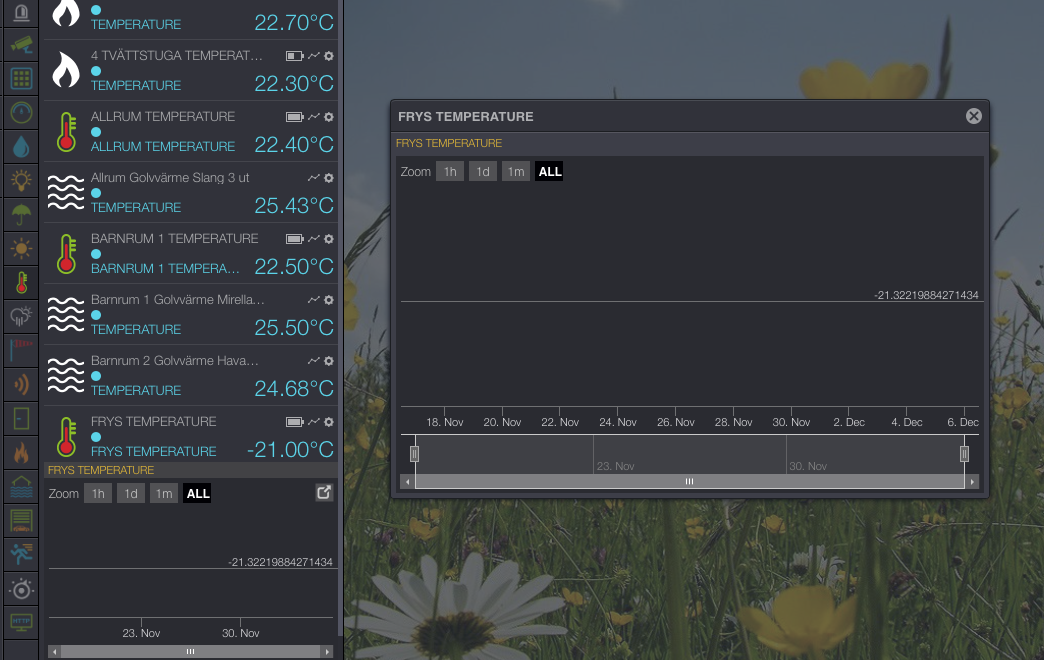Select ALL zoom in popup chart
Screen dimensions: 1044x660
[550, 172]
